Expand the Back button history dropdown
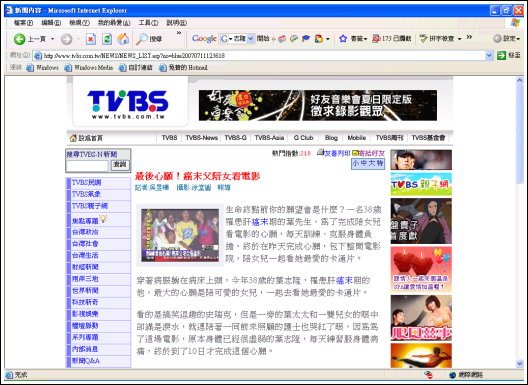Viewport: 528px width, 385px height. click(53, 39)
